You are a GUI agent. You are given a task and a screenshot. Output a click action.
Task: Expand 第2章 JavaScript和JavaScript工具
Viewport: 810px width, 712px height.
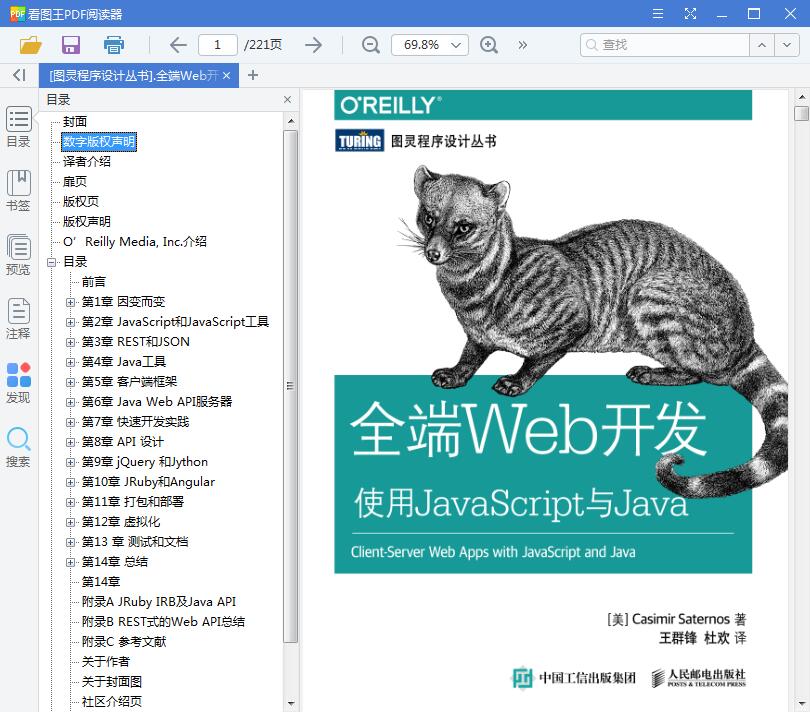point(70,322)
